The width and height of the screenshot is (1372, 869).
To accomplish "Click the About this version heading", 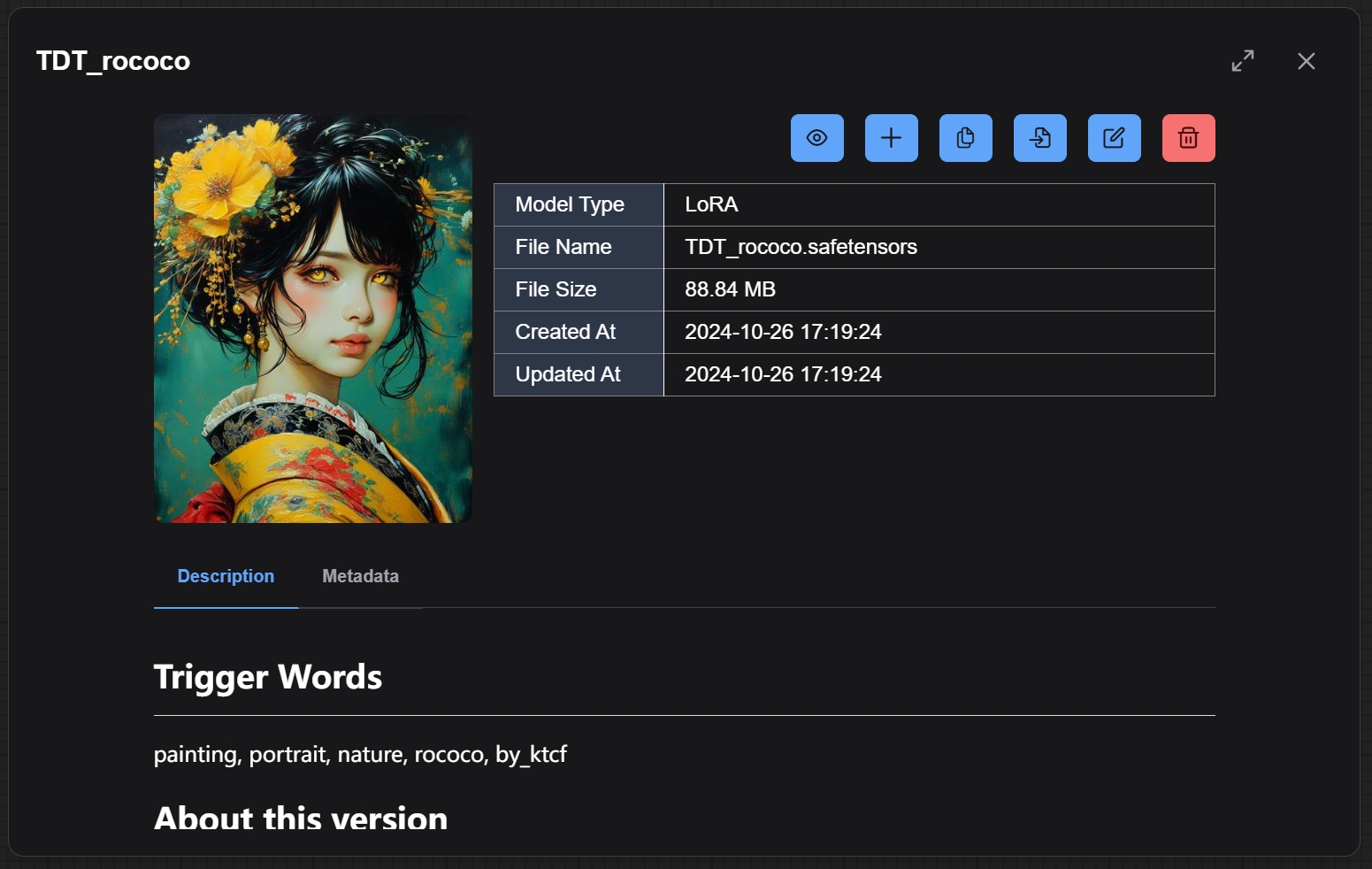I will click(x=301, y=818).
